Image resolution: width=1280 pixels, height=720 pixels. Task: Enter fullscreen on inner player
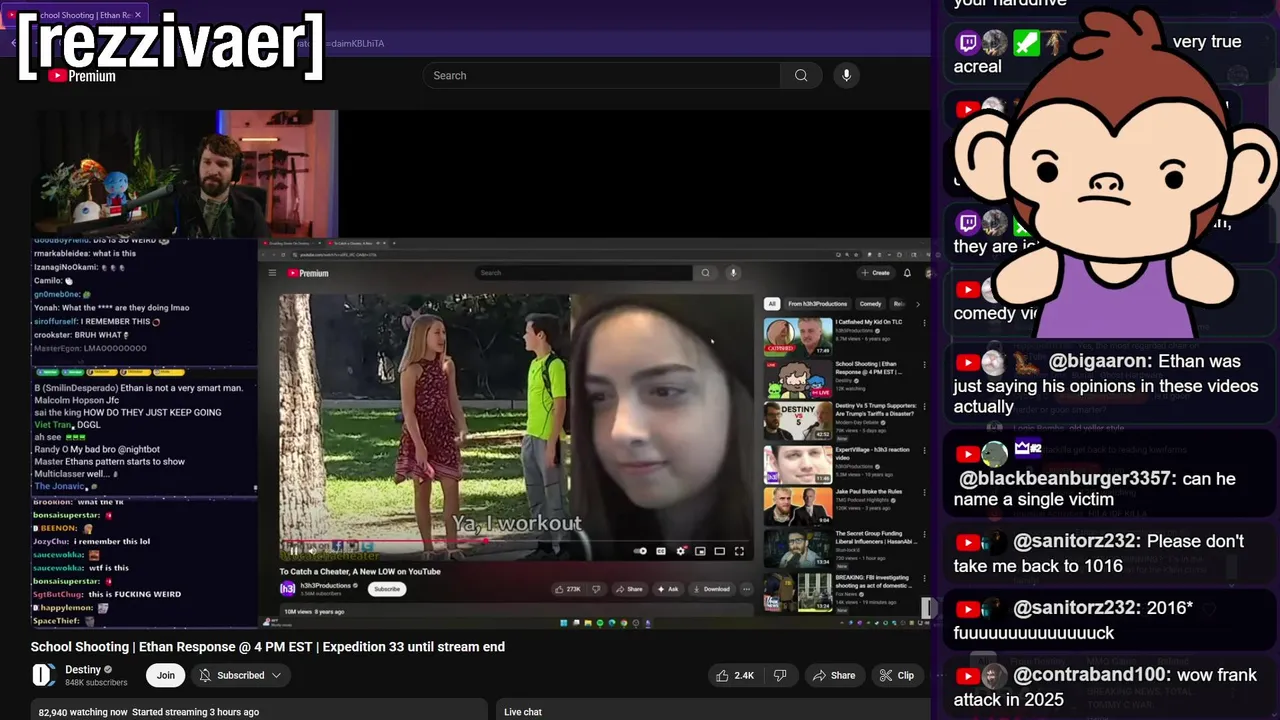pyautogui.click(x=739, y=551)
